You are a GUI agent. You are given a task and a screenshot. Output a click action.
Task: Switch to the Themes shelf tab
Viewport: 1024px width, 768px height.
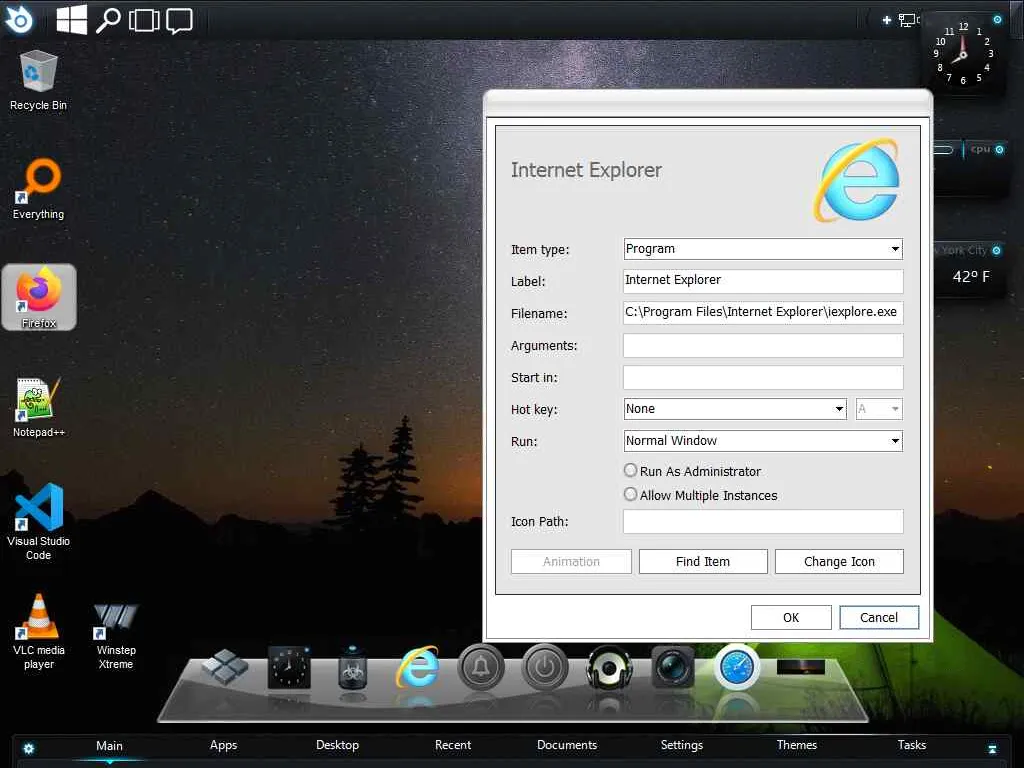(x=797, y=745)
